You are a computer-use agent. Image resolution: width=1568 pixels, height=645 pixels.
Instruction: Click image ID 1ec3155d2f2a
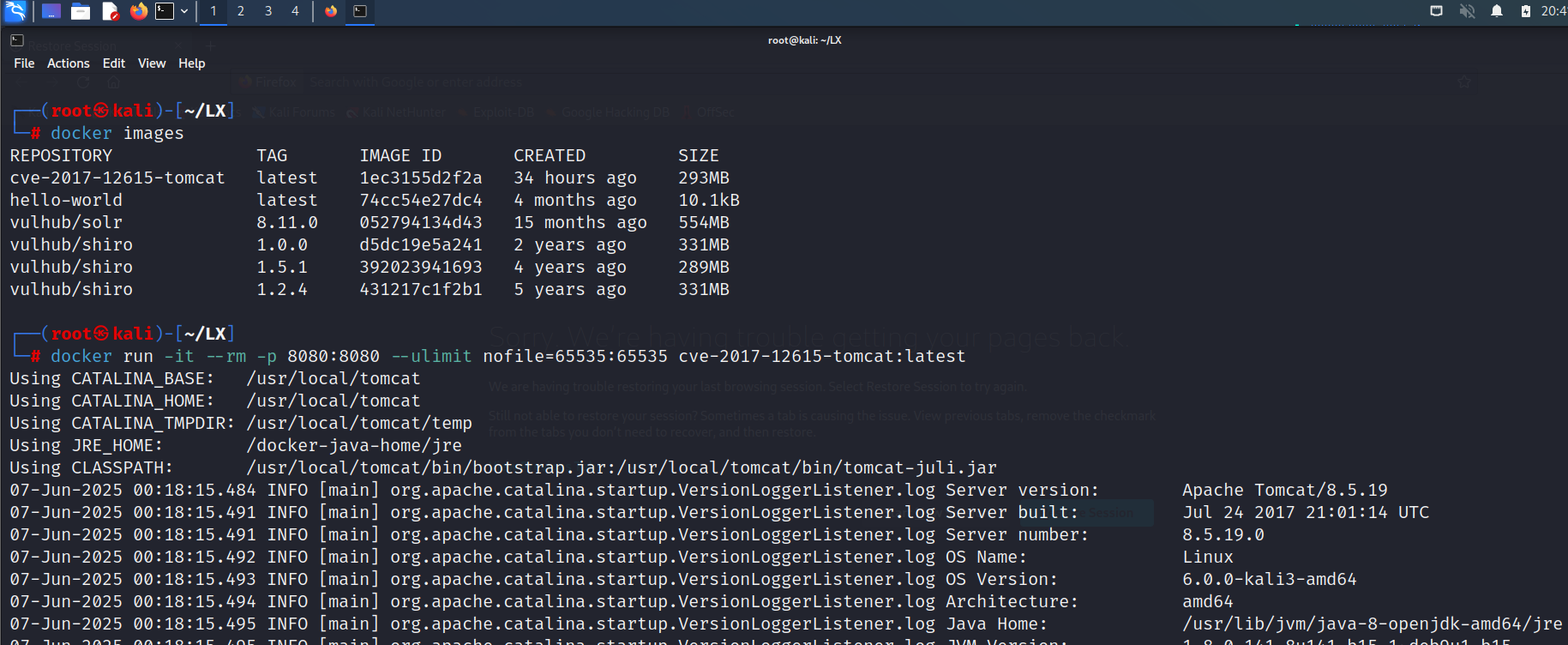coord(421,178)
